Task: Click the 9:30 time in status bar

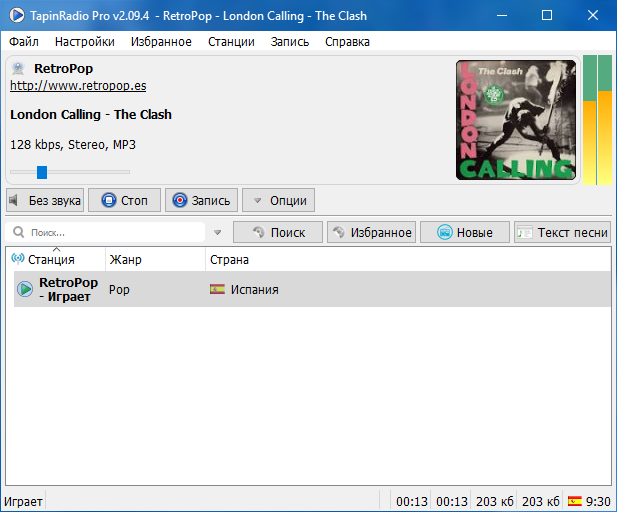Action: point(598,501)
